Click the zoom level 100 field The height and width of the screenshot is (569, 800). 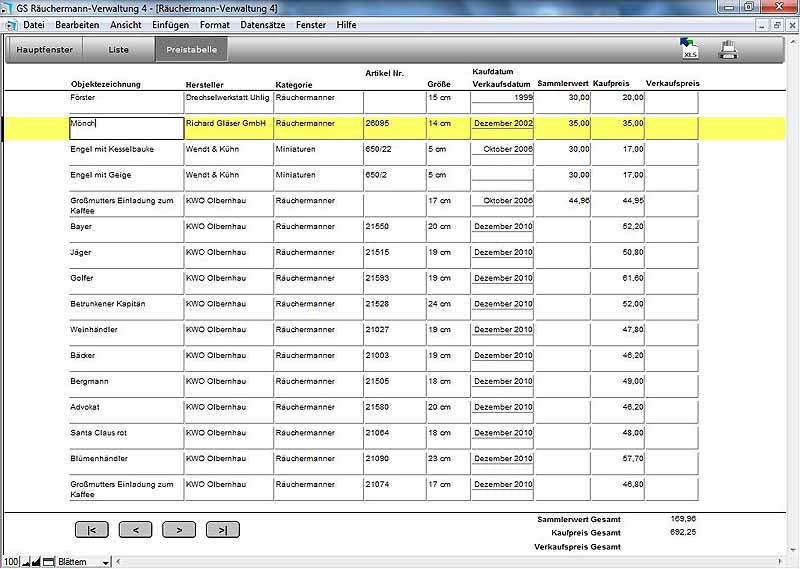point(10,562)
